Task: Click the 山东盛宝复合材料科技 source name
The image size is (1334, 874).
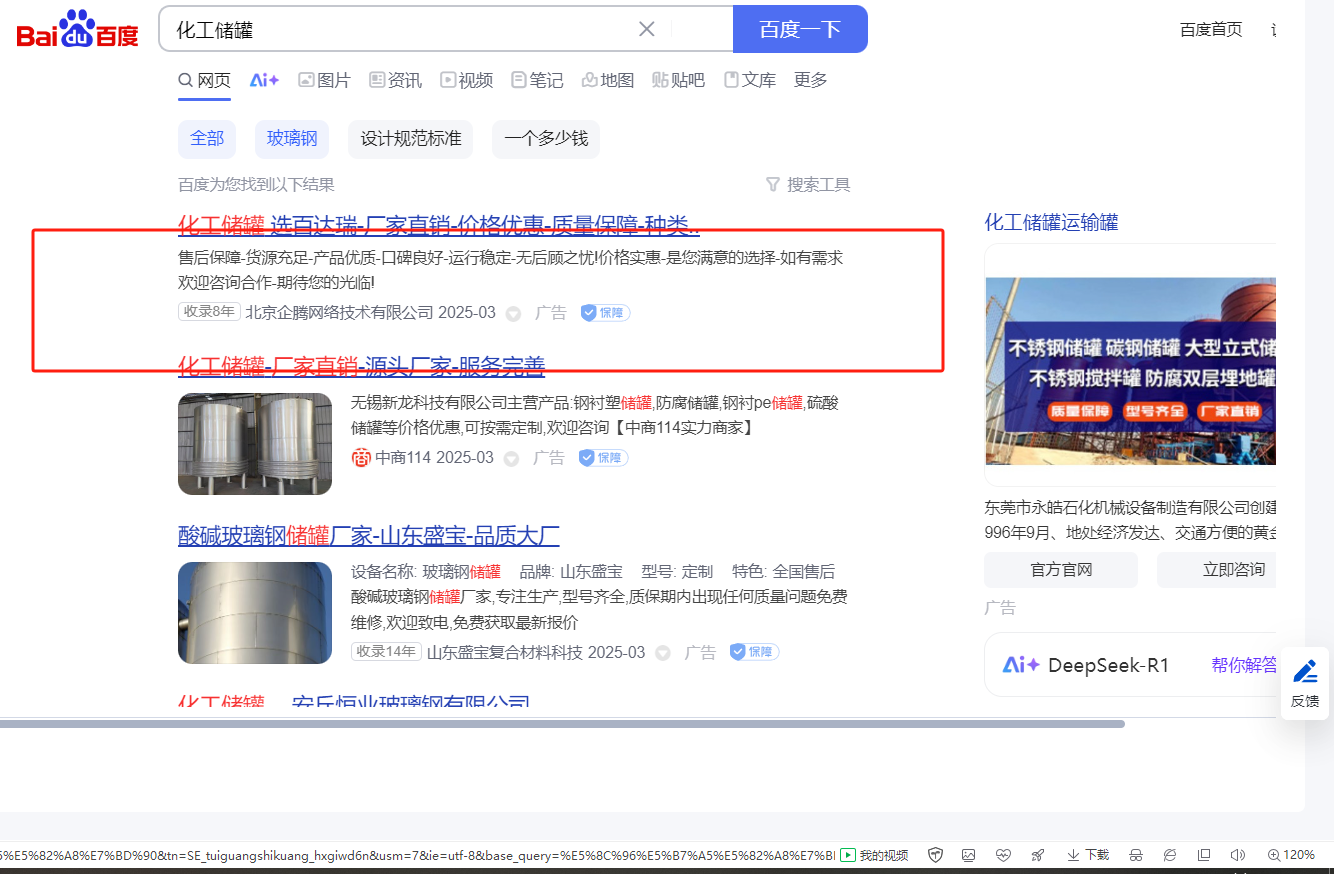Action: tap(505, 652)
